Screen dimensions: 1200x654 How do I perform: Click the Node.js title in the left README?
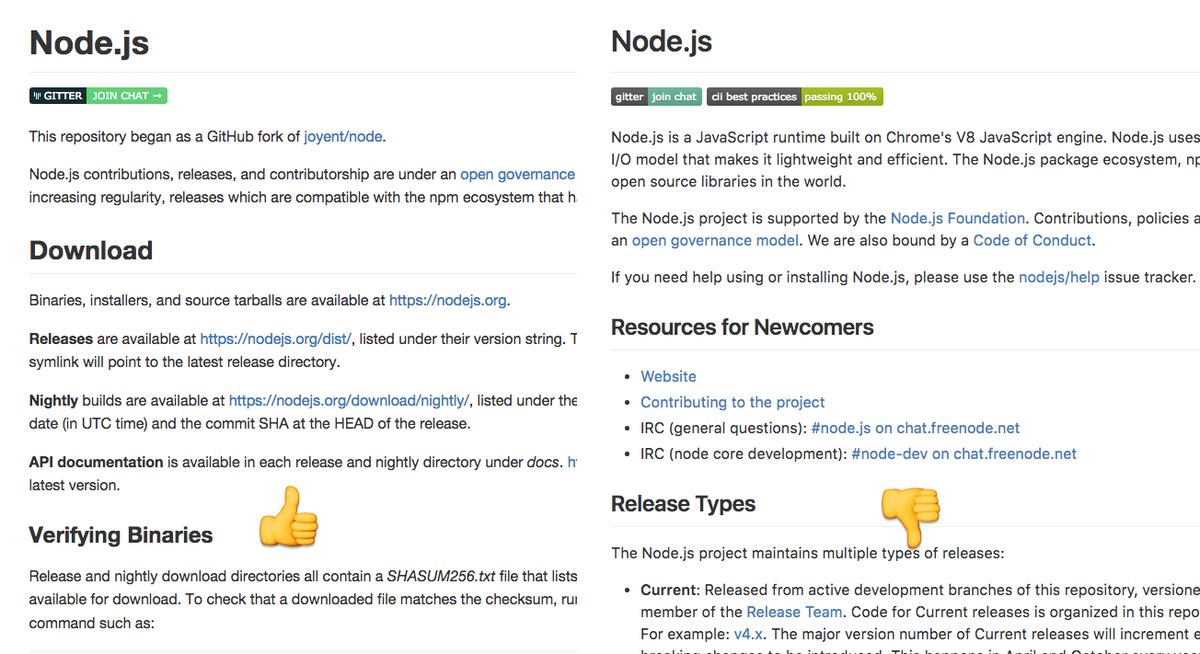click(89, 42)
